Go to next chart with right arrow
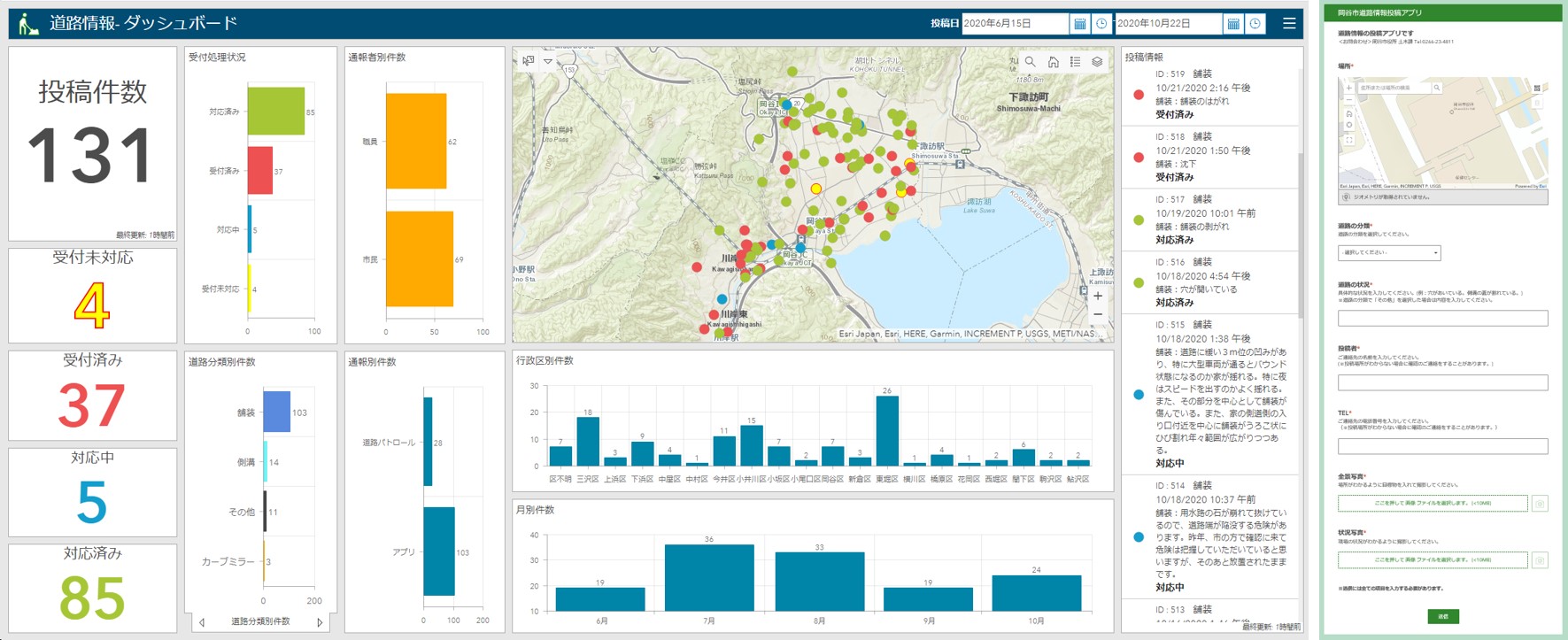 [x=320, y=622]
